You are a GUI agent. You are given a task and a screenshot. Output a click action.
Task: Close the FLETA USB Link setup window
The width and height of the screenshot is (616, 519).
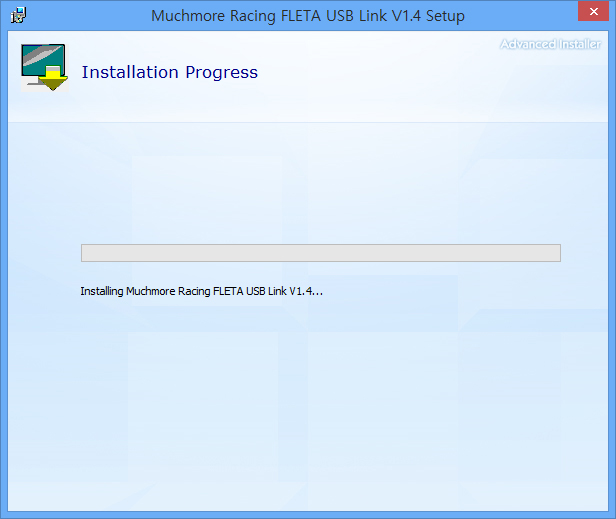(593, 11)
